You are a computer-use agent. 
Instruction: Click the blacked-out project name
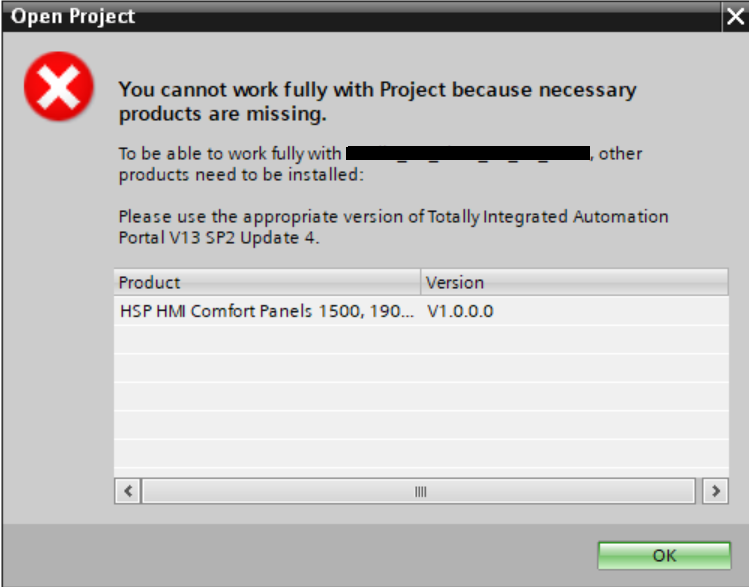[x=468, y=154]
